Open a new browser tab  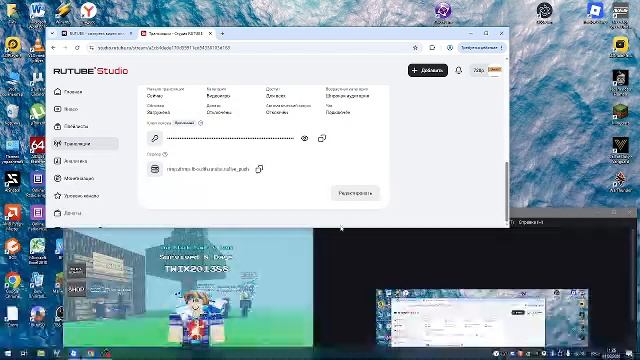point(222,33)
